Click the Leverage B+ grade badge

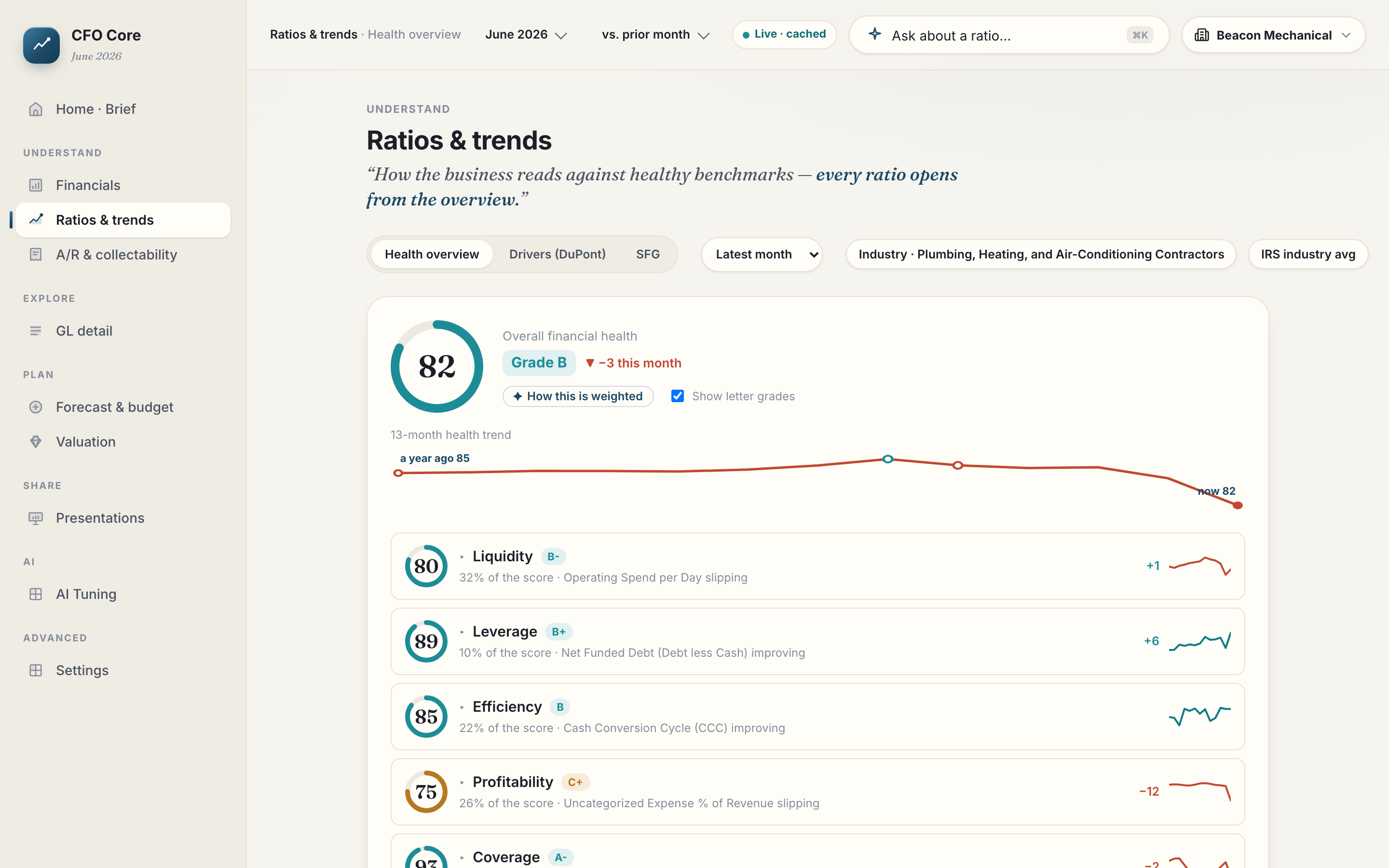558,632
